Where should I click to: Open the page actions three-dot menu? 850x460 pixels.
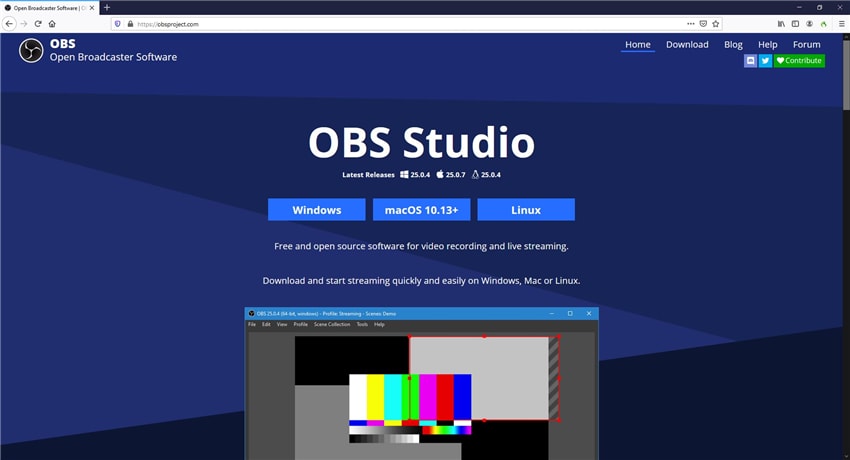tap(690, 24)
